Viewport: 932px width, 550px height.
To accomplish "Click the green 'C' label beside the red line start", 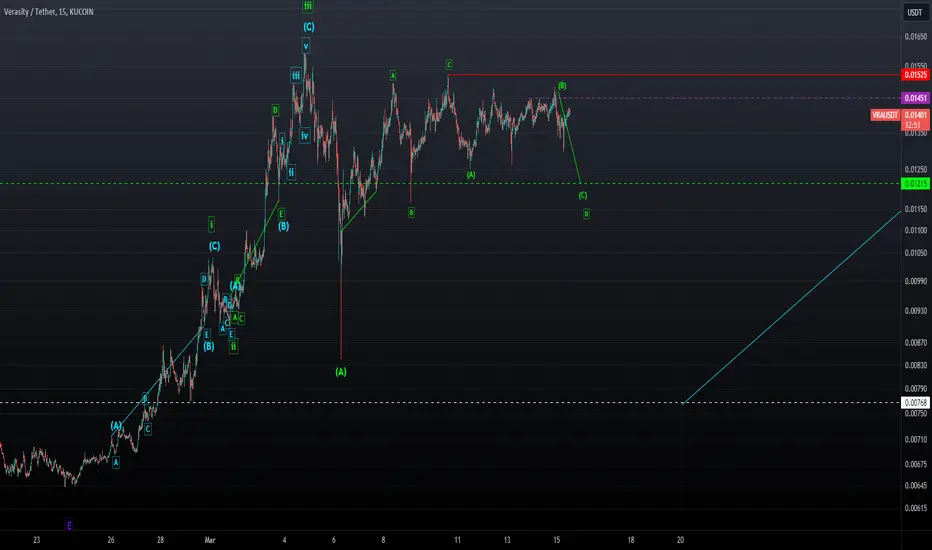I will tap(449, 64).
